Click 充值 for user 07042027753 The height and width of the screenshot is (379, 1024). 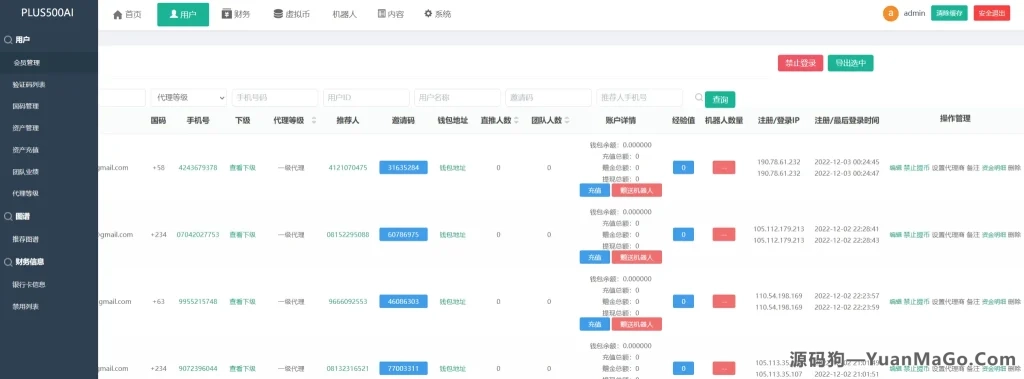pos(594,257)
